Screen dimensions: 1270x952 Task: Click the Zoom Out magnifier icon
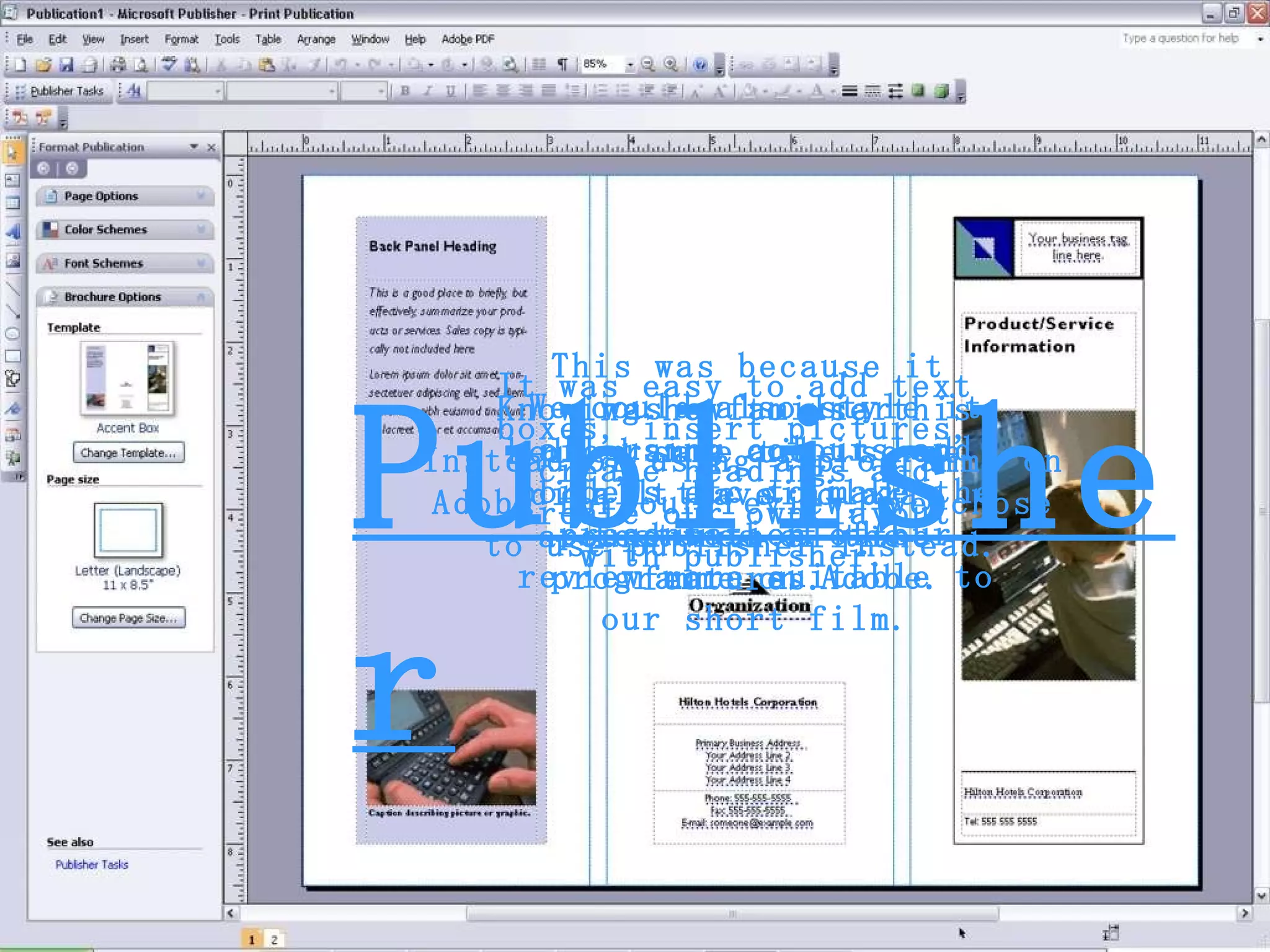click(648, 64)
